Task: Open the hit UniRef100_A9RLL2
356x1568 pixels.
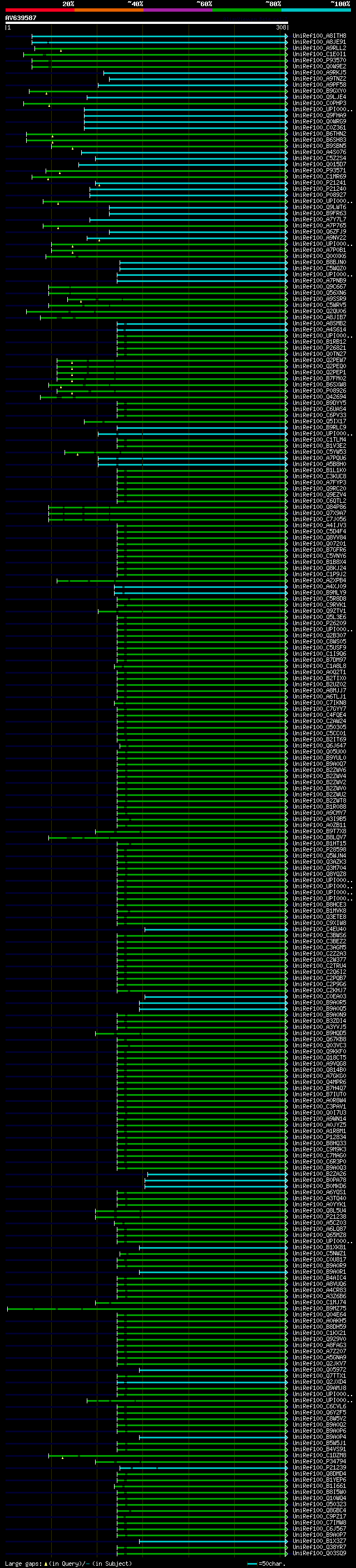Action: click(319, 48)
